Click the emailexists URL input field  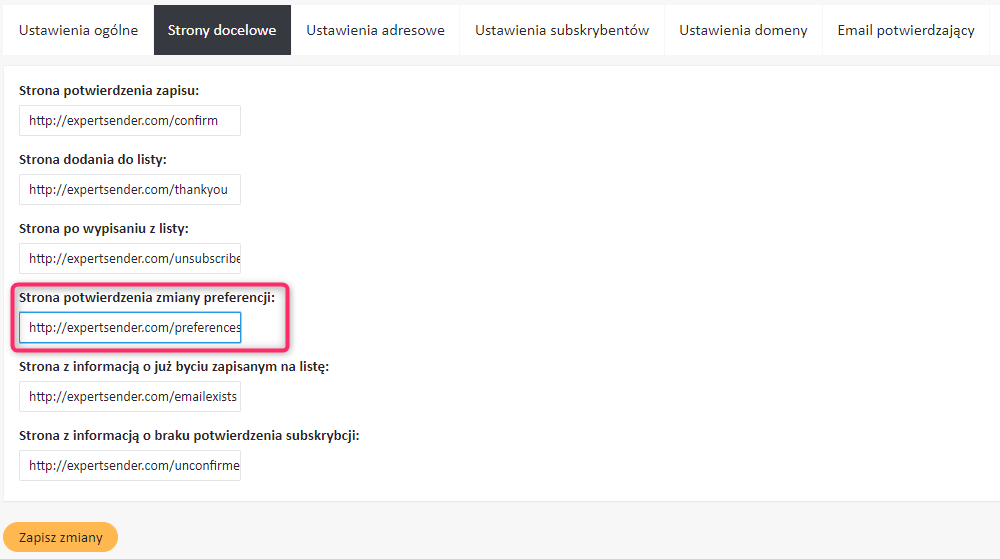pos(130,396)
